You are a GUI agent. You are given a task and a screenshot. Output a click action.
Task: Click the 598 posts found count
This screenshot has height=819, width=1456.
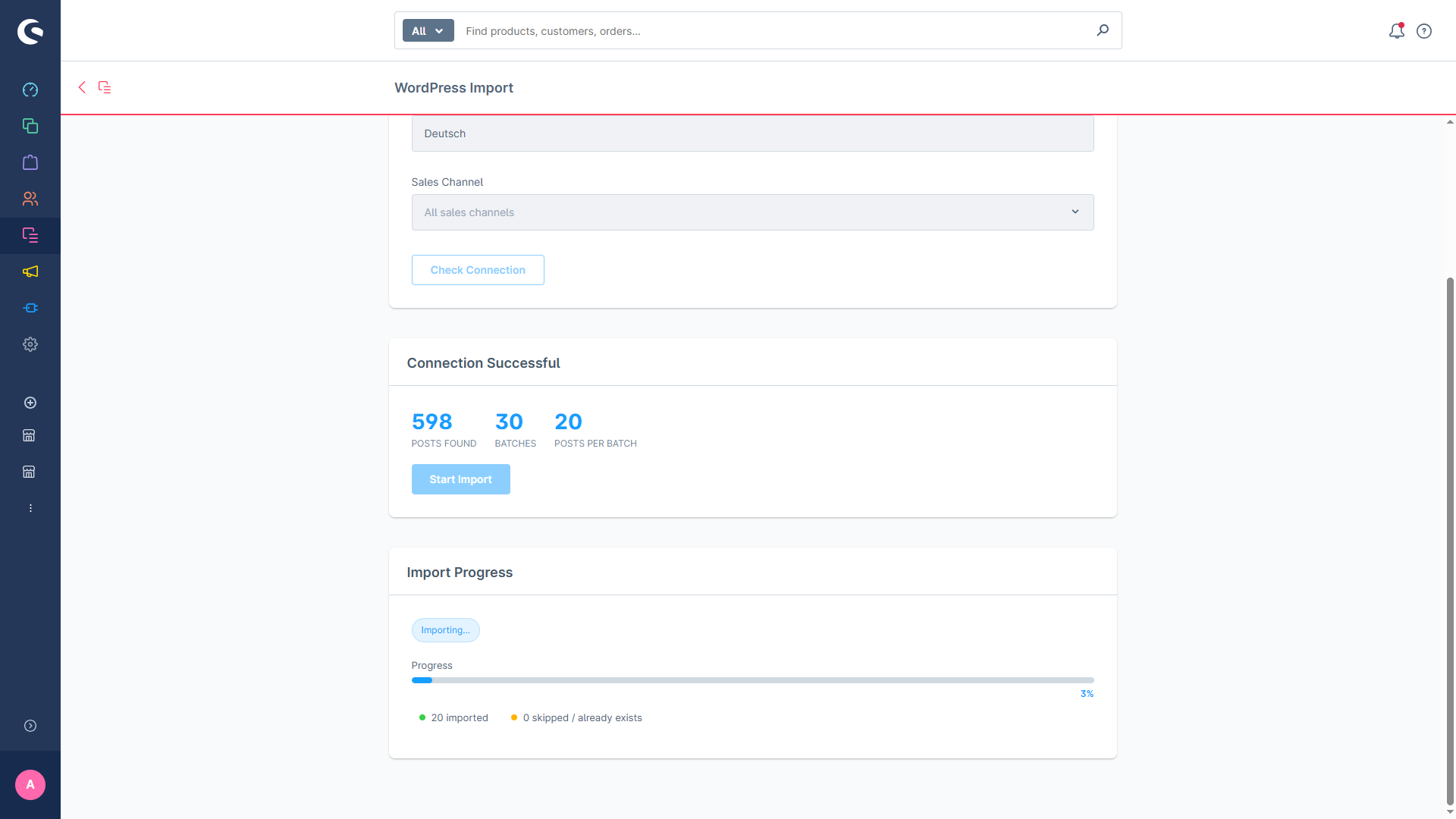[432, 422]
